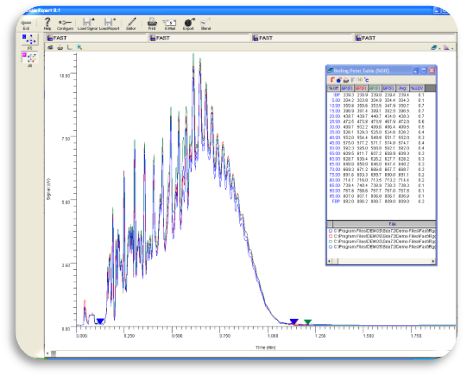The width and height of the screenshot is (464, 376).
Task: Click the blue start marker triangle on chart baseline
Action: pos(100,321)
